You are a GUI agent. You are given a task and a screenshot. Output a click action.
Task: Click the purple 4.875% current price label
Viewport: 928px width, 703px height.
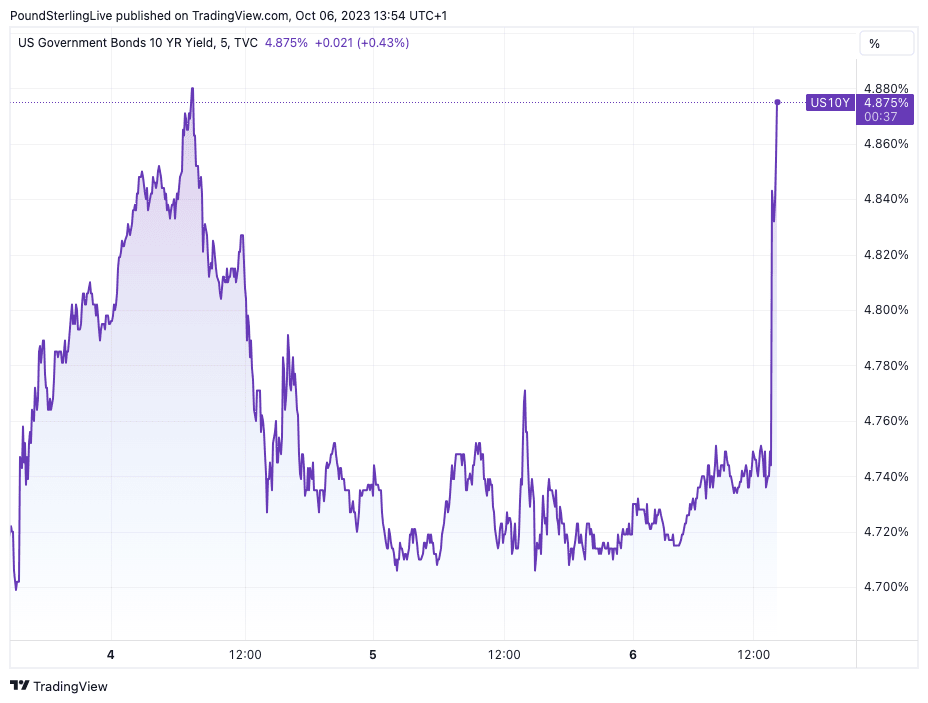click(x=886, y=102)
